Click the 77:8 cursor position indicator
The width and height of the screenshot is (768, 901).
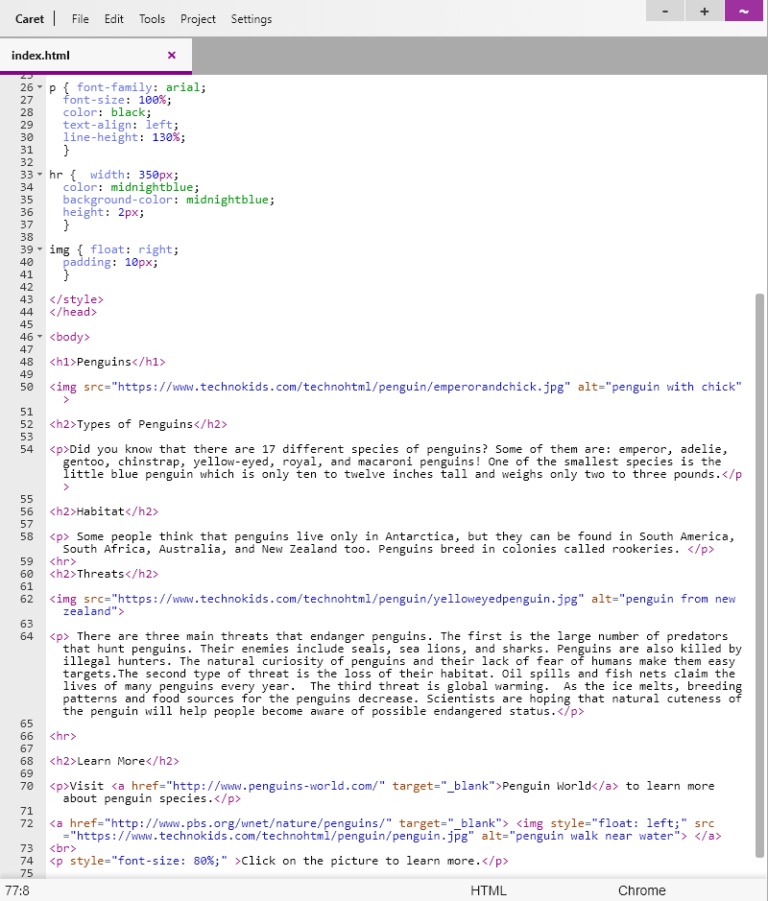tap(17, 891)
